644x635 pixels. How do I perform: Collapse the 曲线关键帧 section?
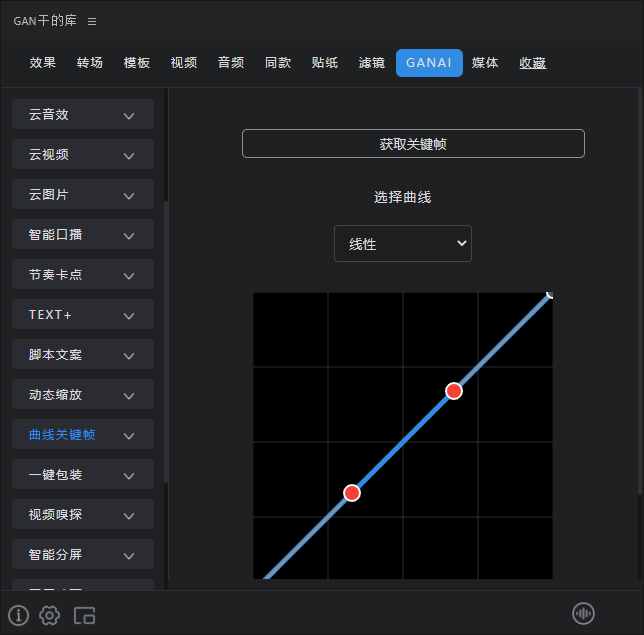pos(83,435)
